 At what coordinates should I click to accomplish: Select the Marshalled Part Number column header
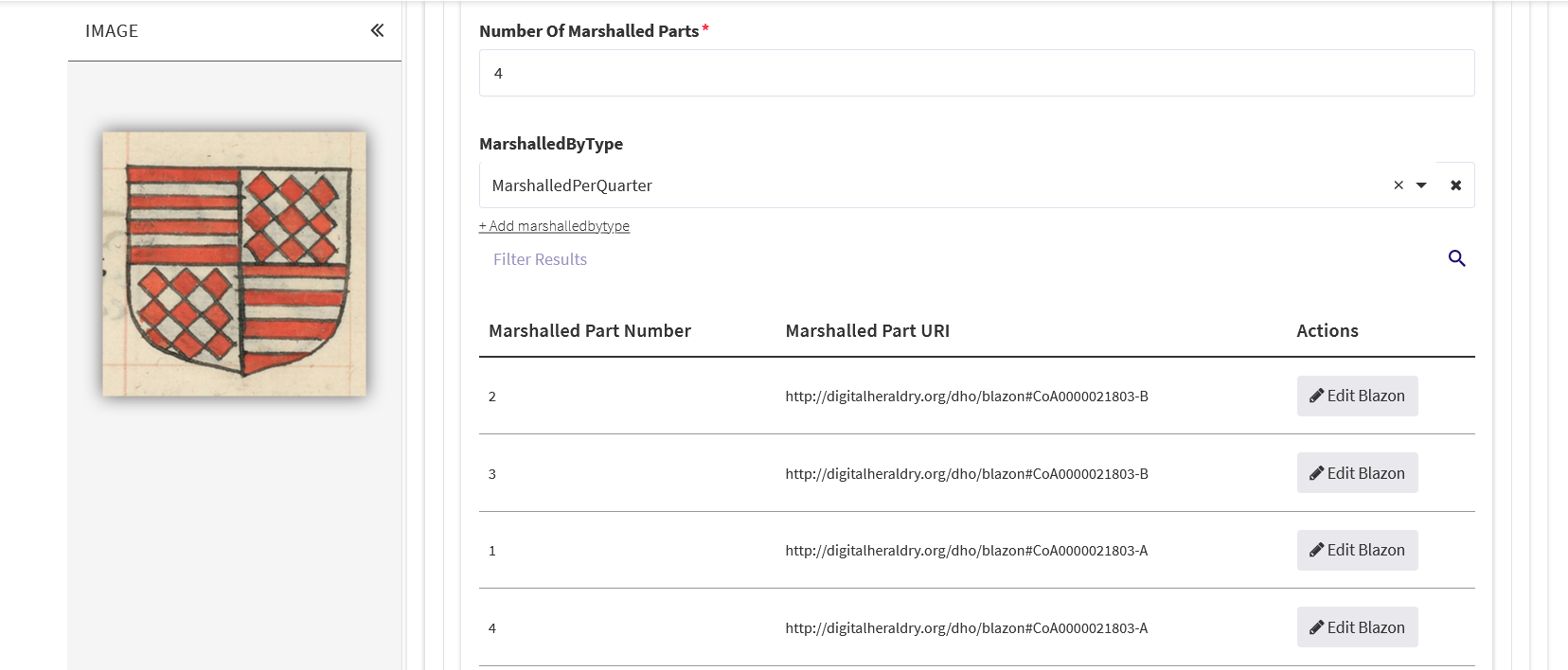[x=590, y=330]
